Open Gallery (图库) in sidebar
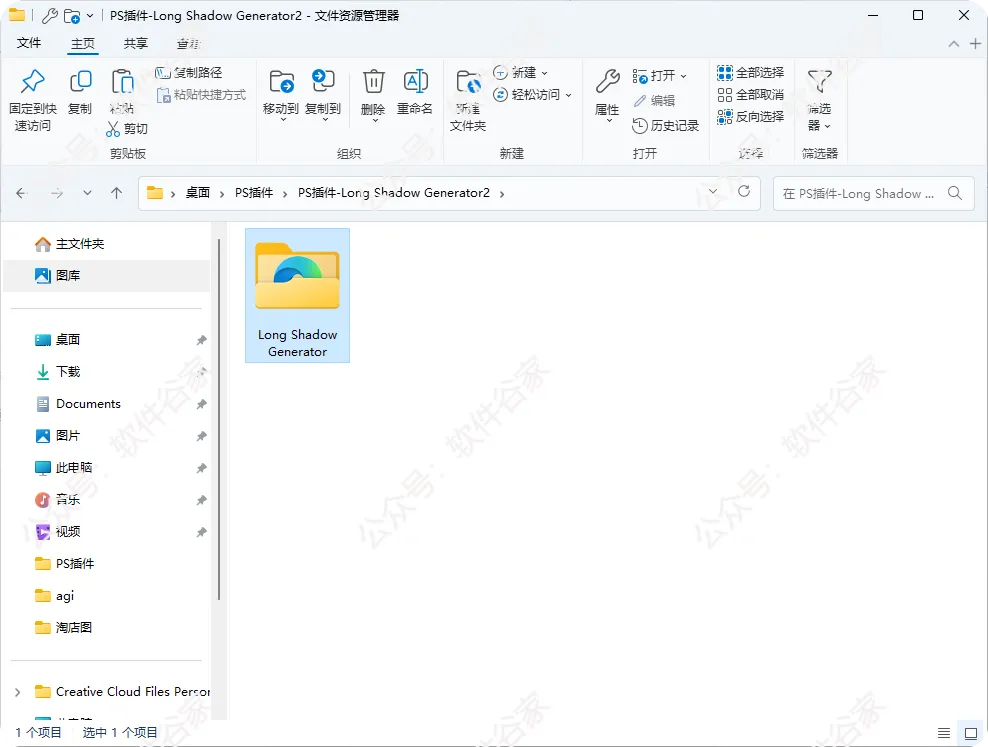 106,275
